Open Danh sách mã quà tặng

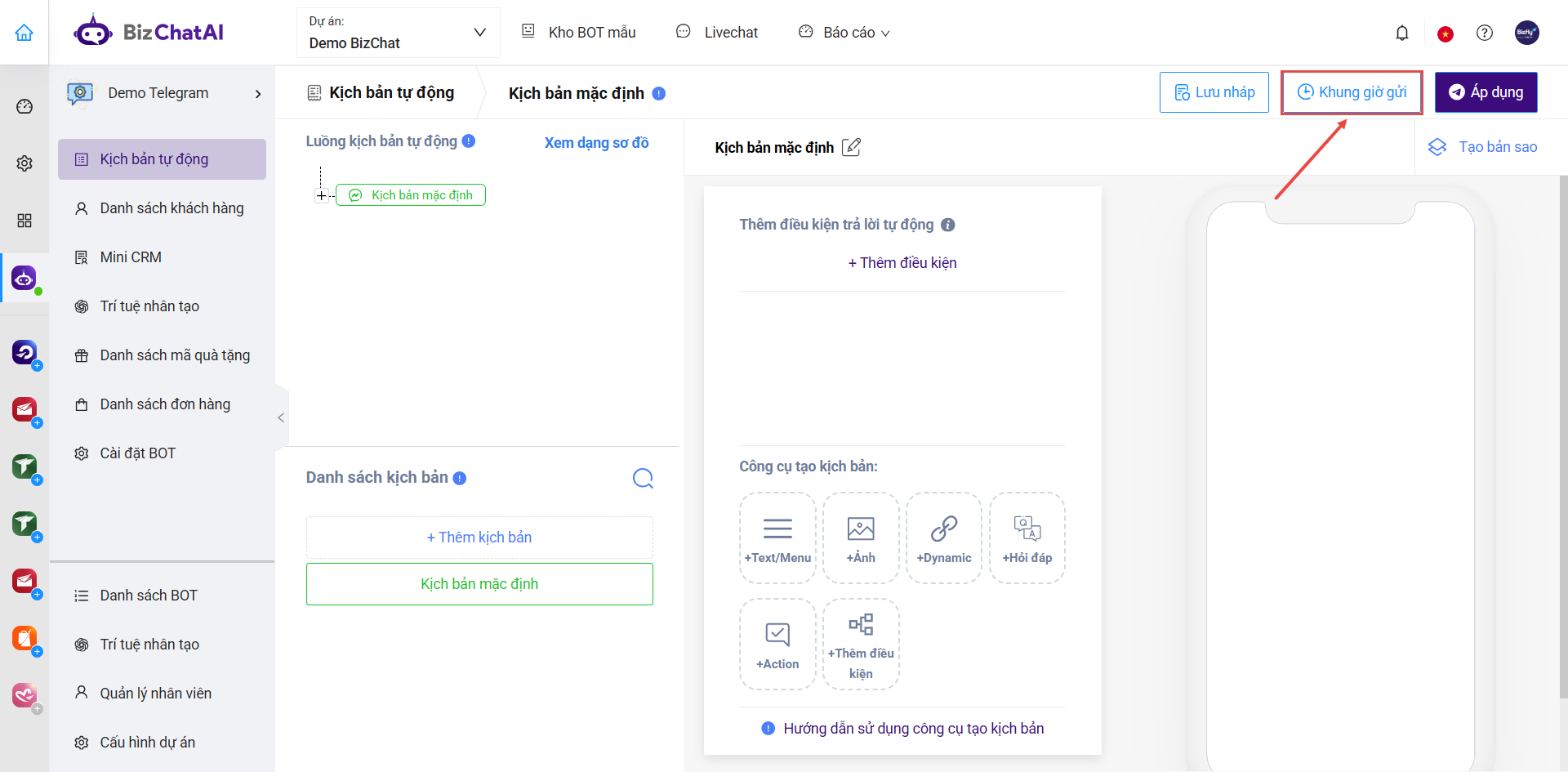[162, 355]
